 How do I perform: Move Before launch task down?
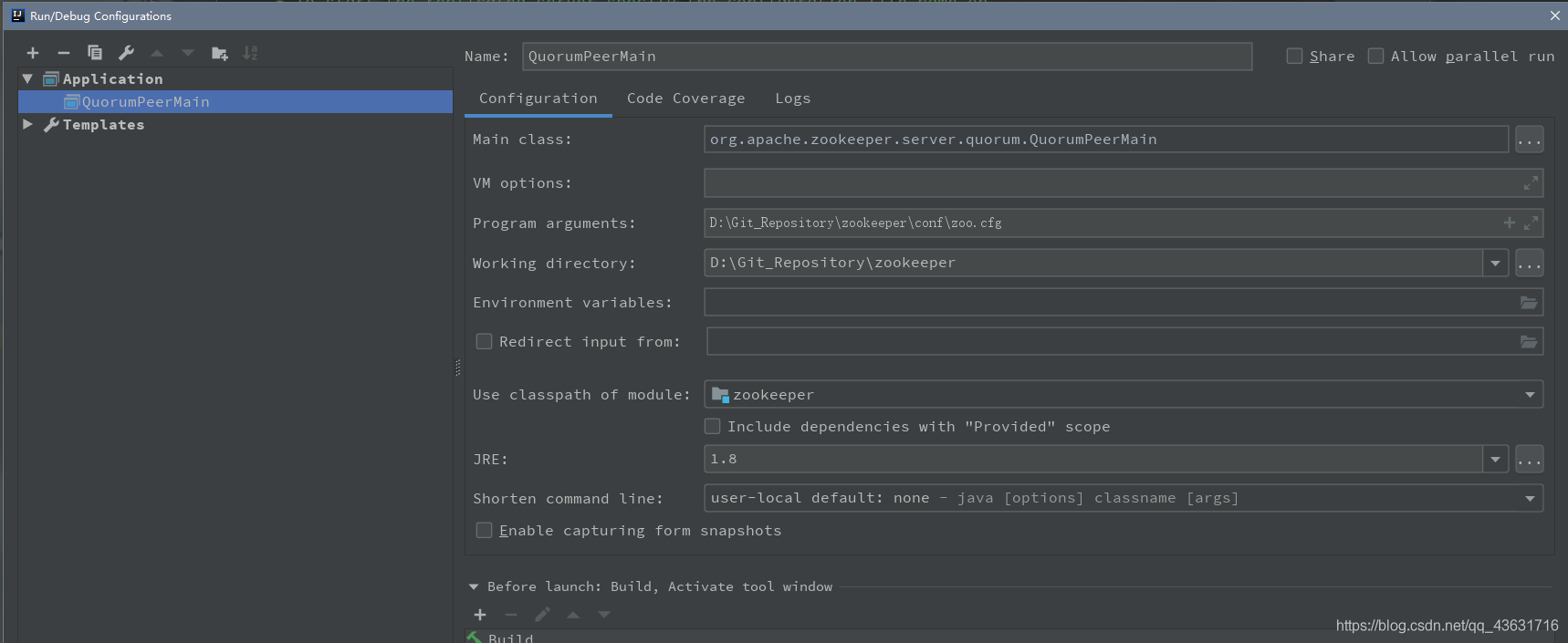(604, 615)
